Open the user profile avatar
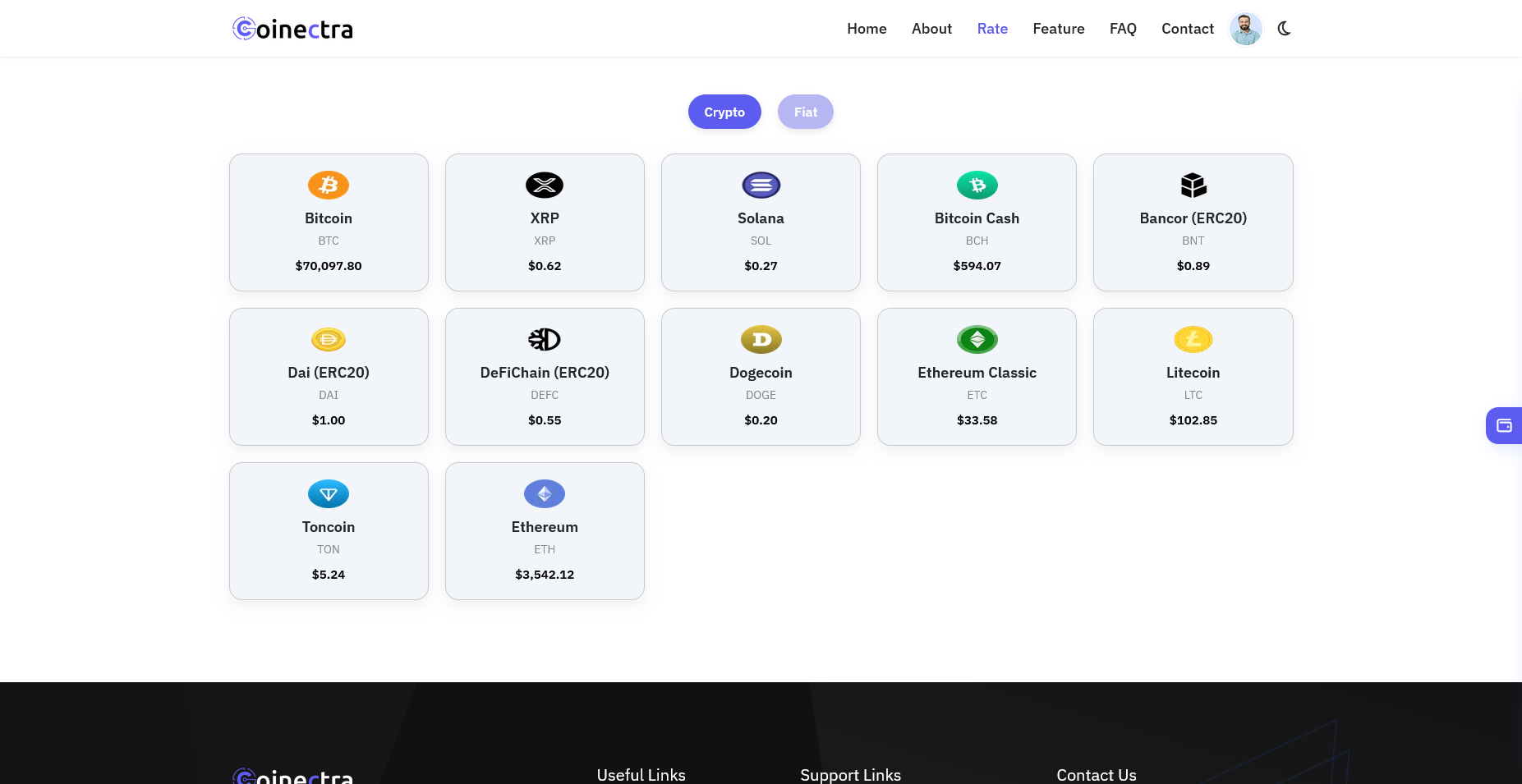Viewport: 1522px width, 784px height. pos(1245,29)
